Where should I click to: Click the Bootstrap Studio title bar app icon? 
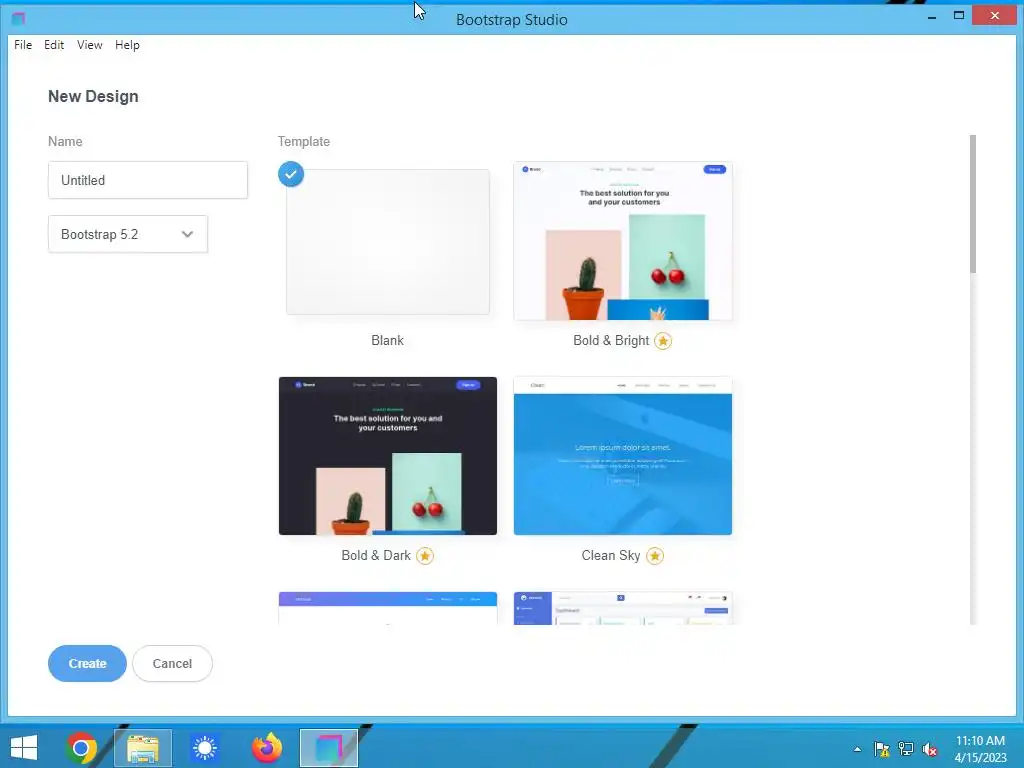coord(18,19)
